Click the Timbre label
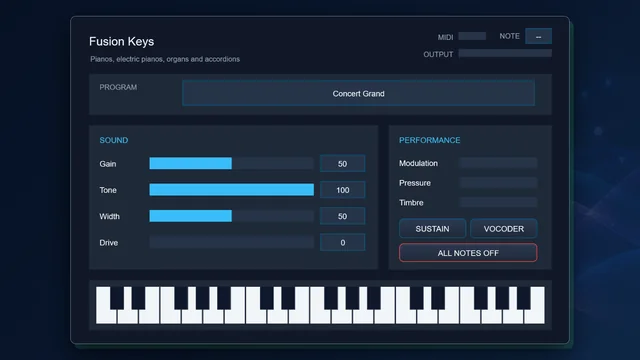This screenshot has height=360, width=640. click(411, 202)
